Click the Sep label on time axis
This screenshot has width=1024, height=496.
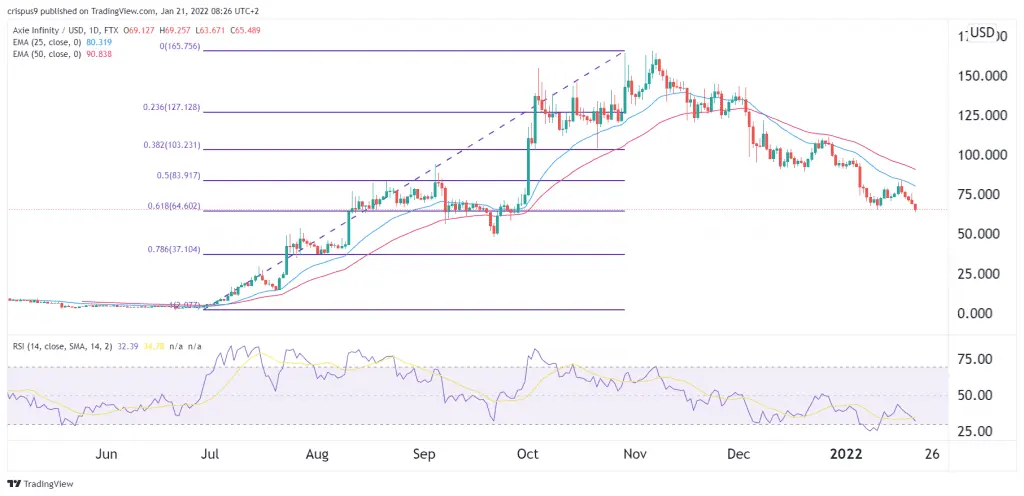click(x=425, y=454)
